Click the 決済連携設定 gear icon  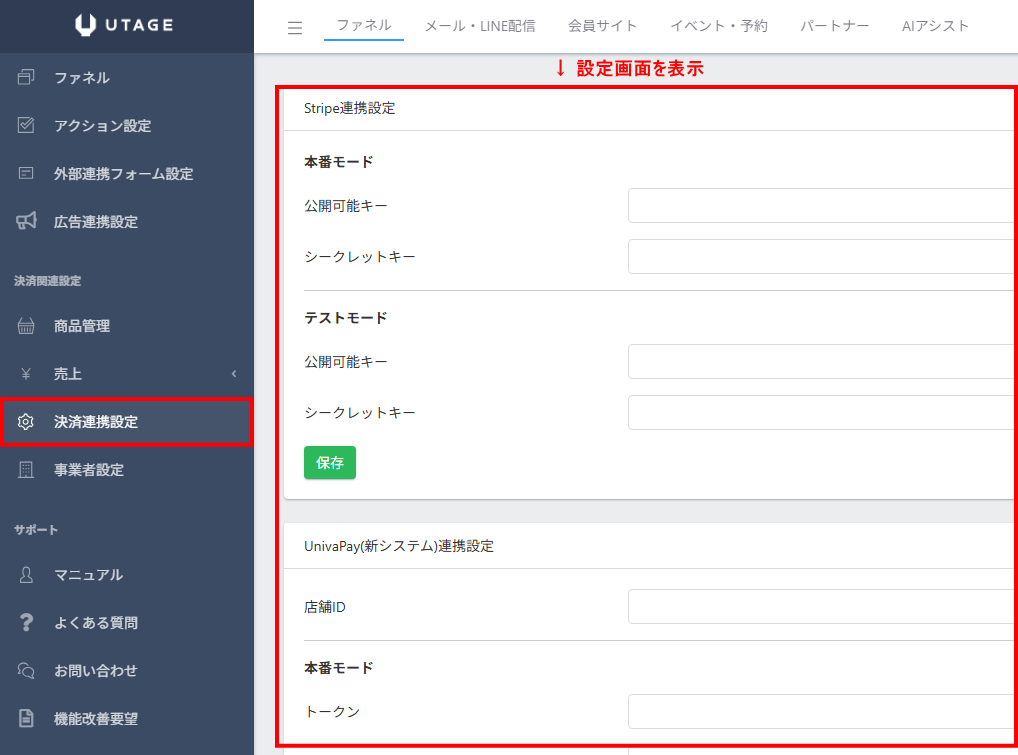point(27,422)
